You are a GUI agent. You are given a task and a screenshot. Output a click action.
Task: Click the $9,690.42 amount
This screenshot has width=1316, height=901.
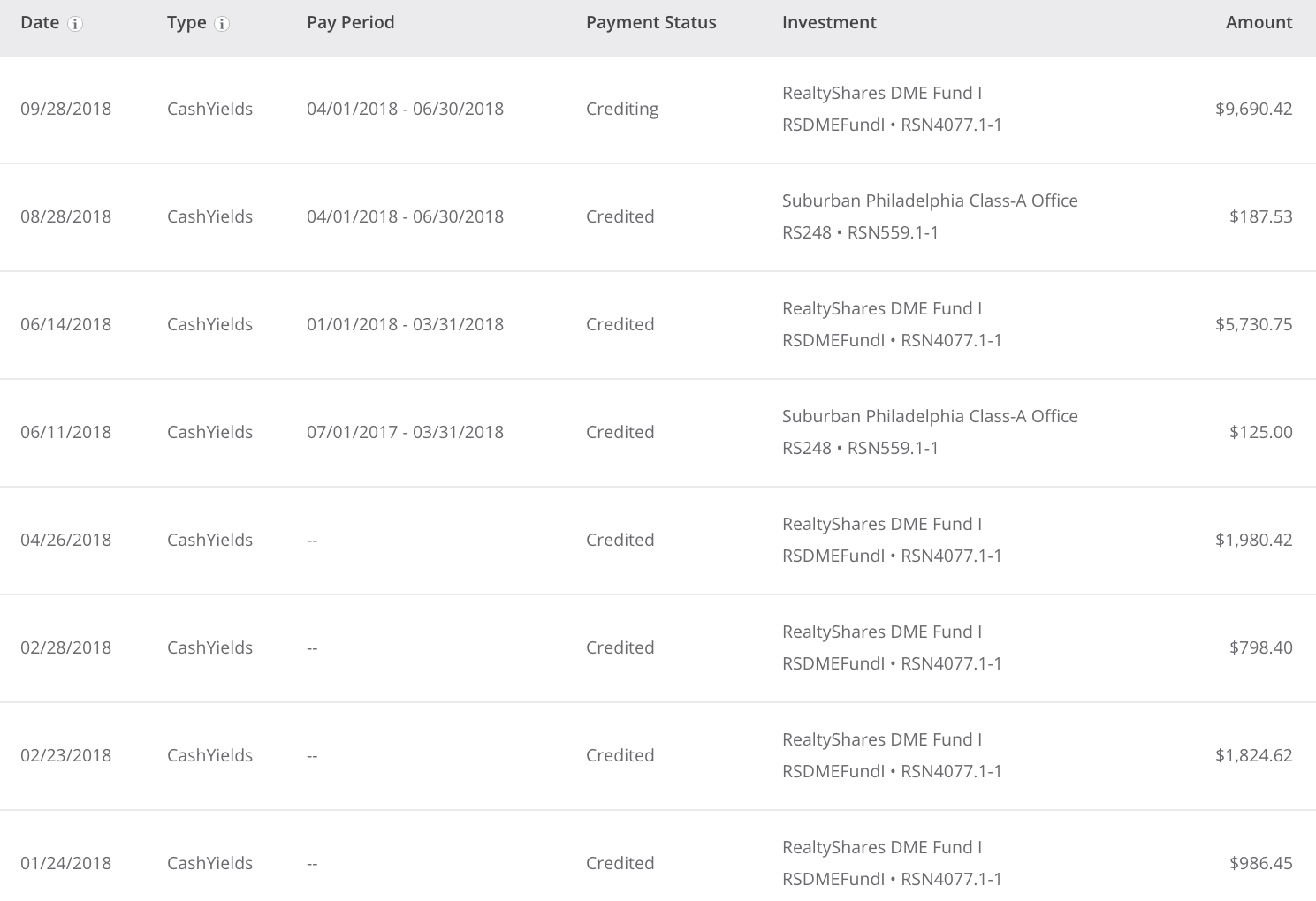pyautogui.click(x=1253, y=110)
